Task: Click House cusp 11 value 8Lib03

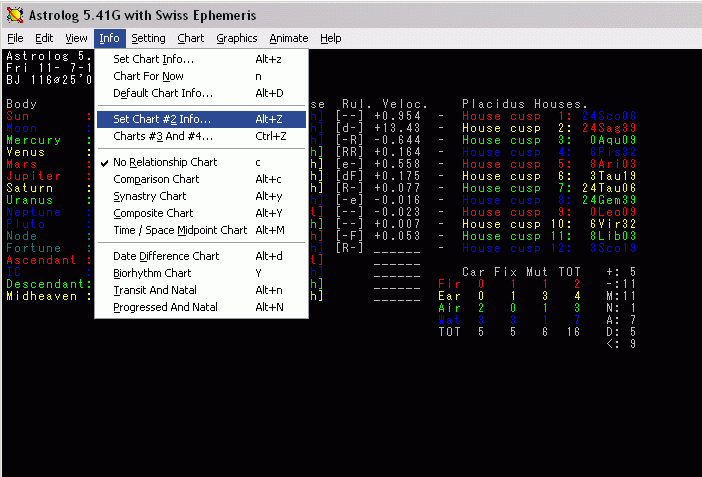Action: pos(613,236)
